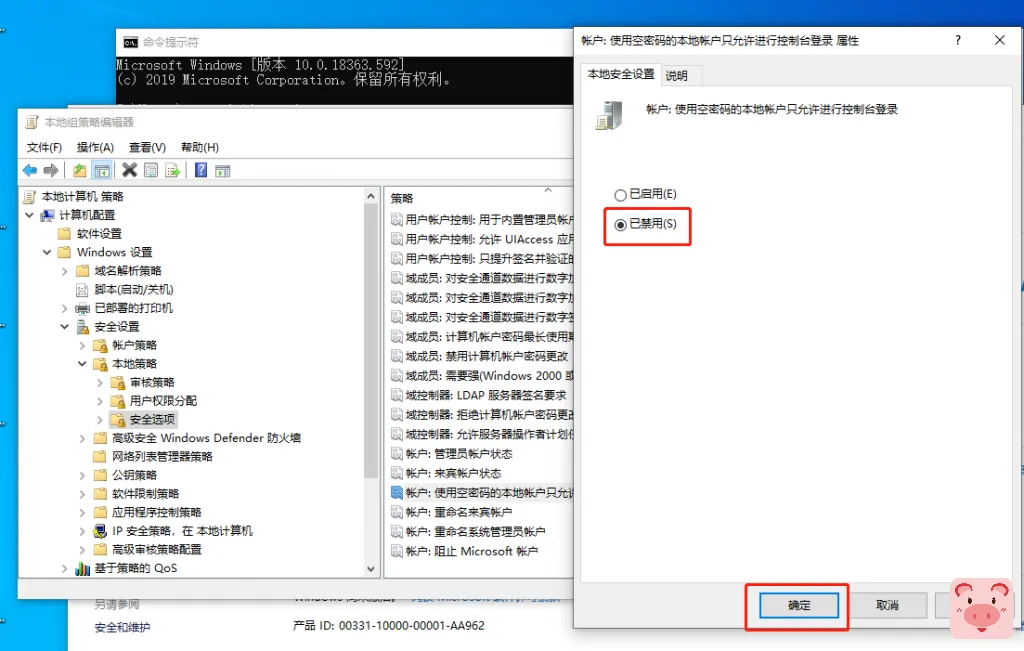The image size is (1024, 651).
Task: Click the icon beside 用户帐户控制: 允许 UIAccess
Action: pos(396,239)
